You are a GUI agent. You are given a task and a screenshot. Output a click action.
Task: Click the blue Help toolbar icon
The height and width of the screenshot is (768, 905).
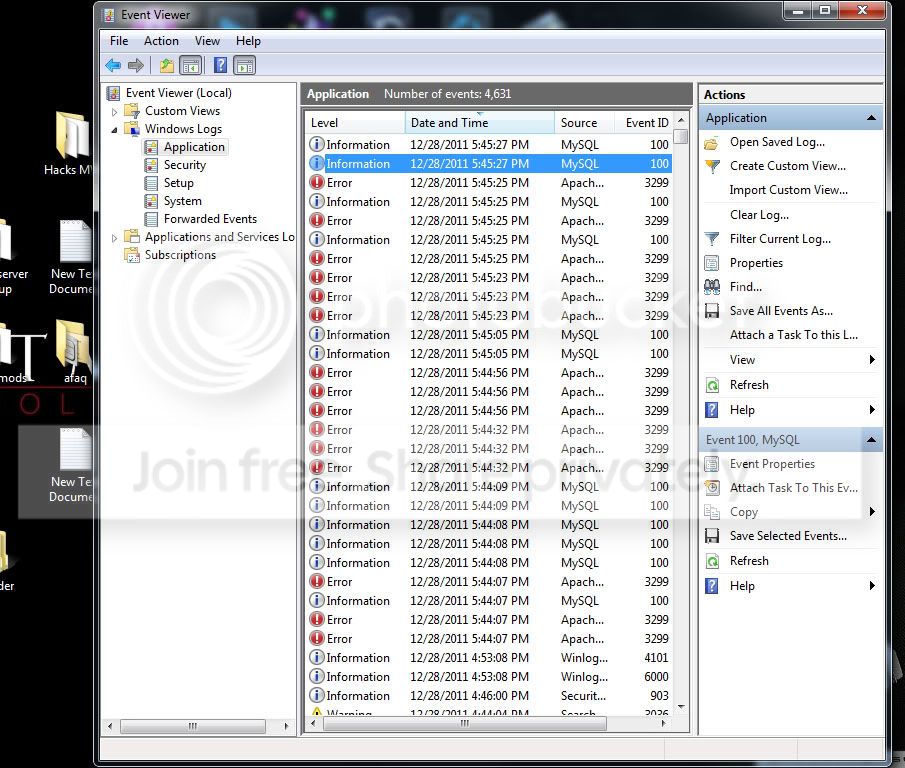click(220, 65)
